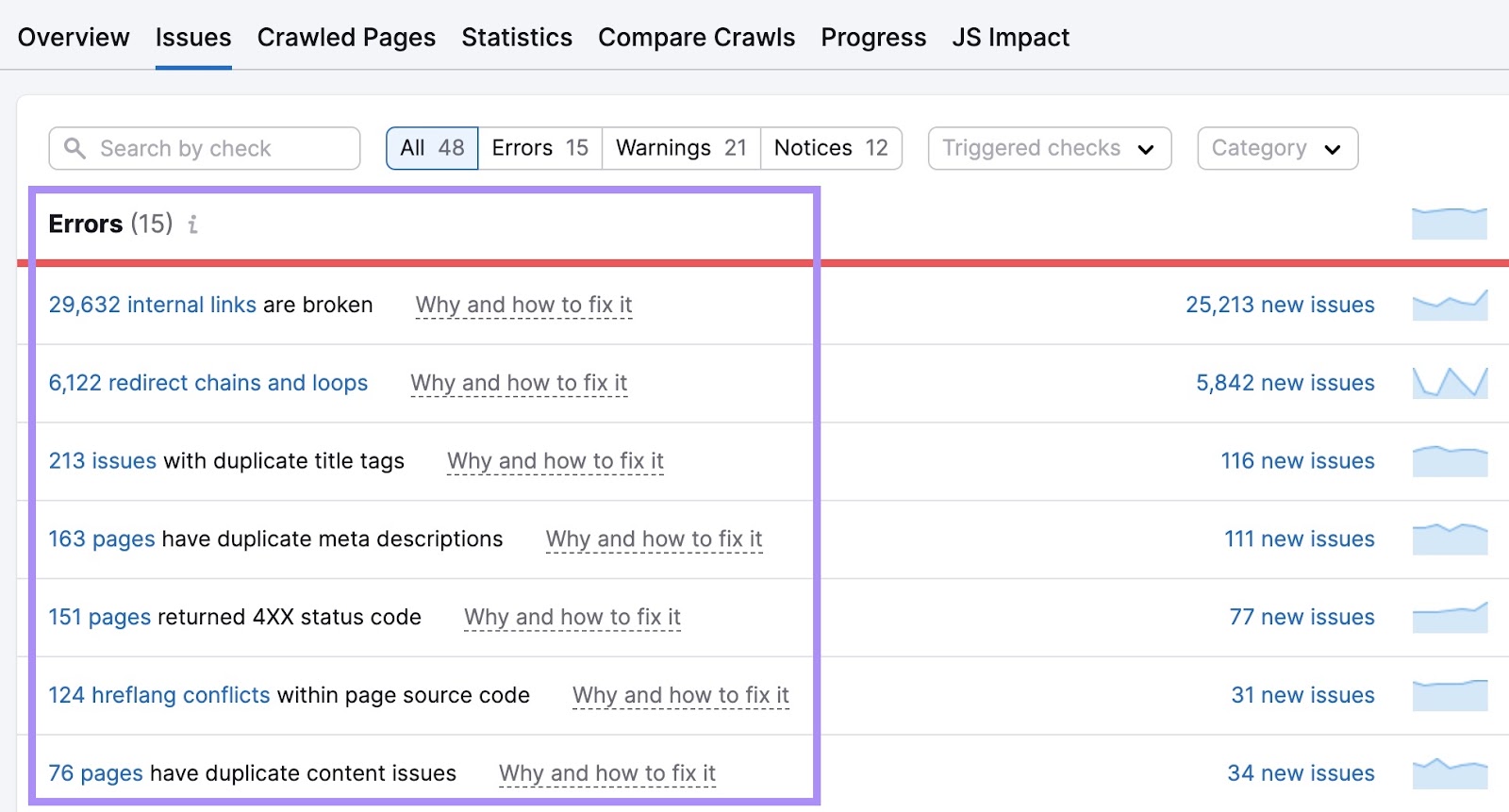View 5,842 new redirect chain issues
The image size is (1509, 812).
tap(1285, 382)
